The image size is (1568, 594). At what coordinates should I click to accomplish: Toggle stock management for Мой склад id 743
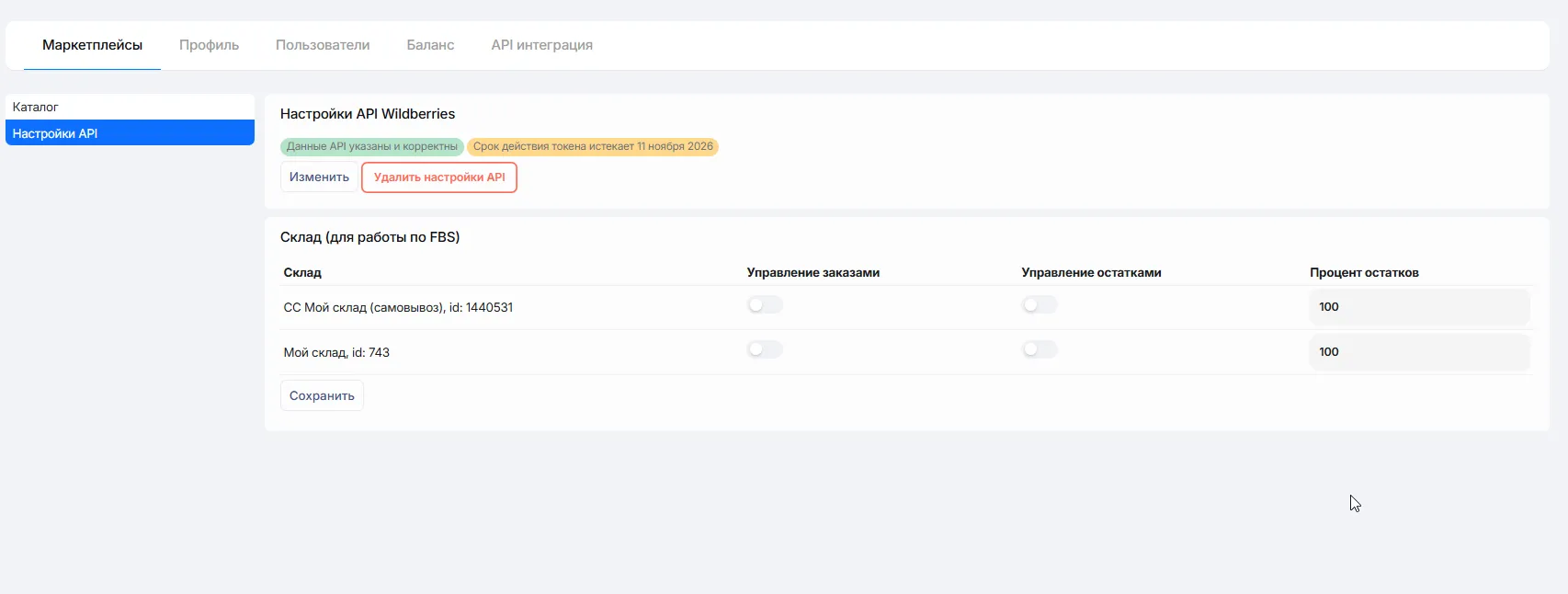pyautogui.click(x=1040, y=349)
